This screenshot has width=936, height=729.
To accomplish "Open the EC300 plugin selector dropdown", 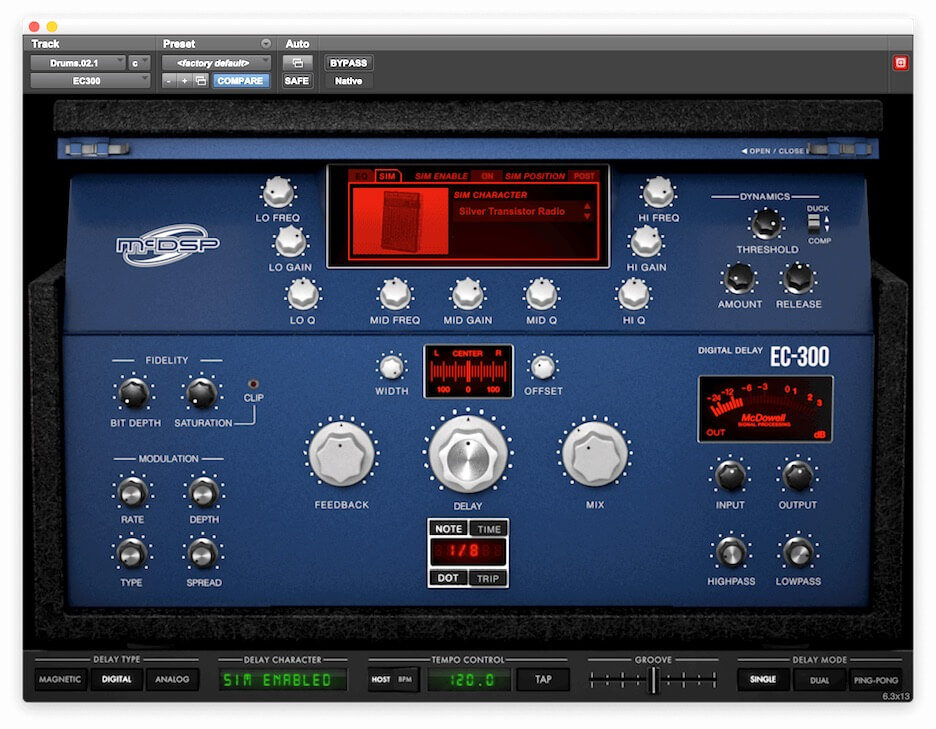I will [90, 81].
